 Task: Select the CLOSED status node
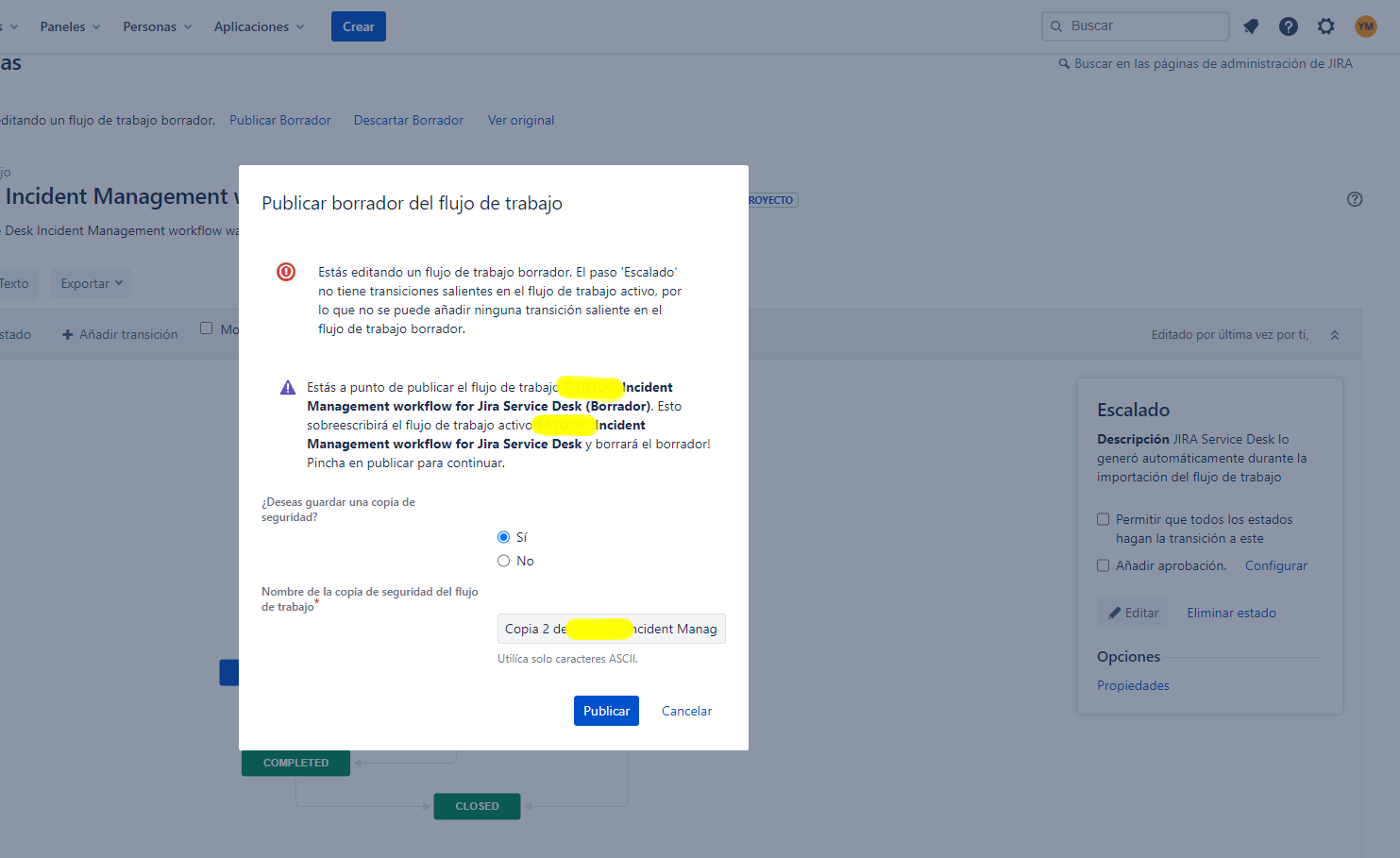(477, 806)
